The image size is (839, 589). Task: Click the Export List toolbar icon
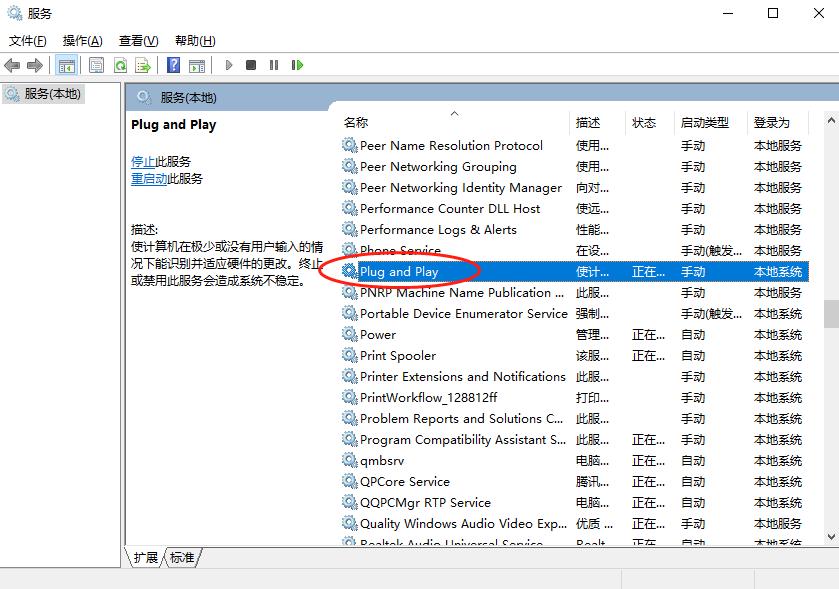click(142, 64)
